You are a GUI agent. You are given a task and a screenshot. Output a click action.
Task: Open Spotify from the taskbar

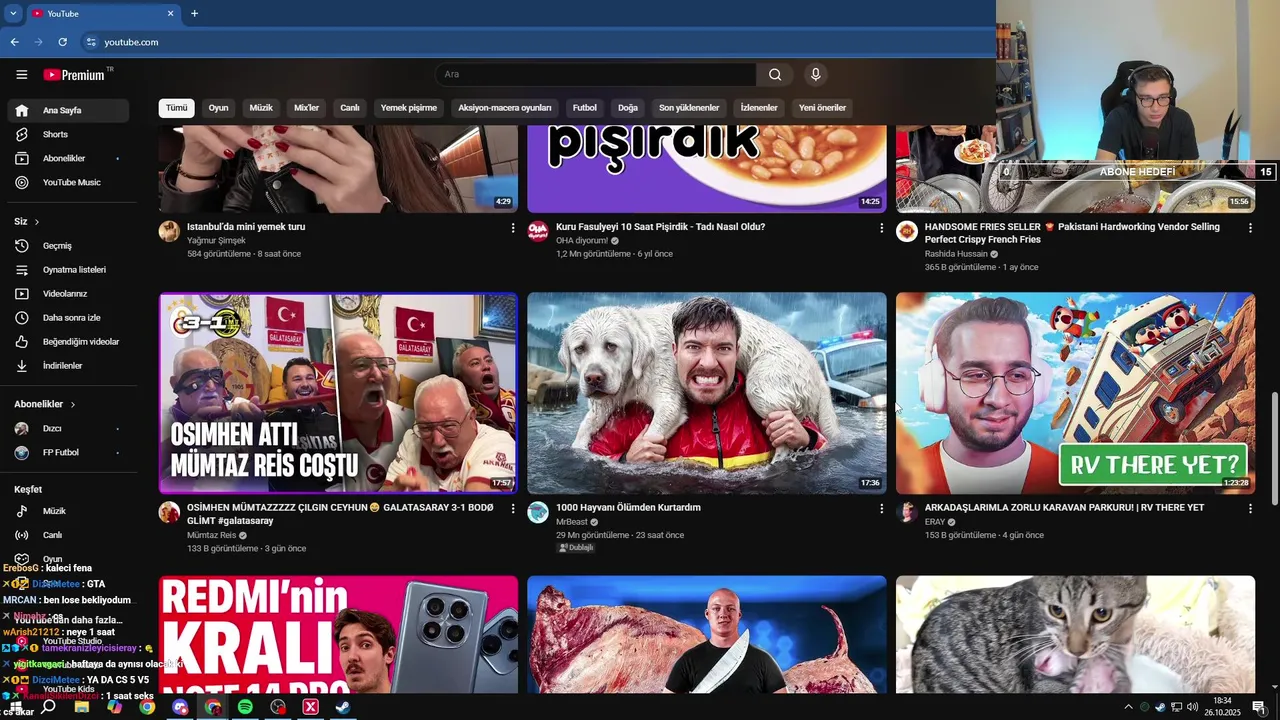pyautogui.click(x=245, y=707)
